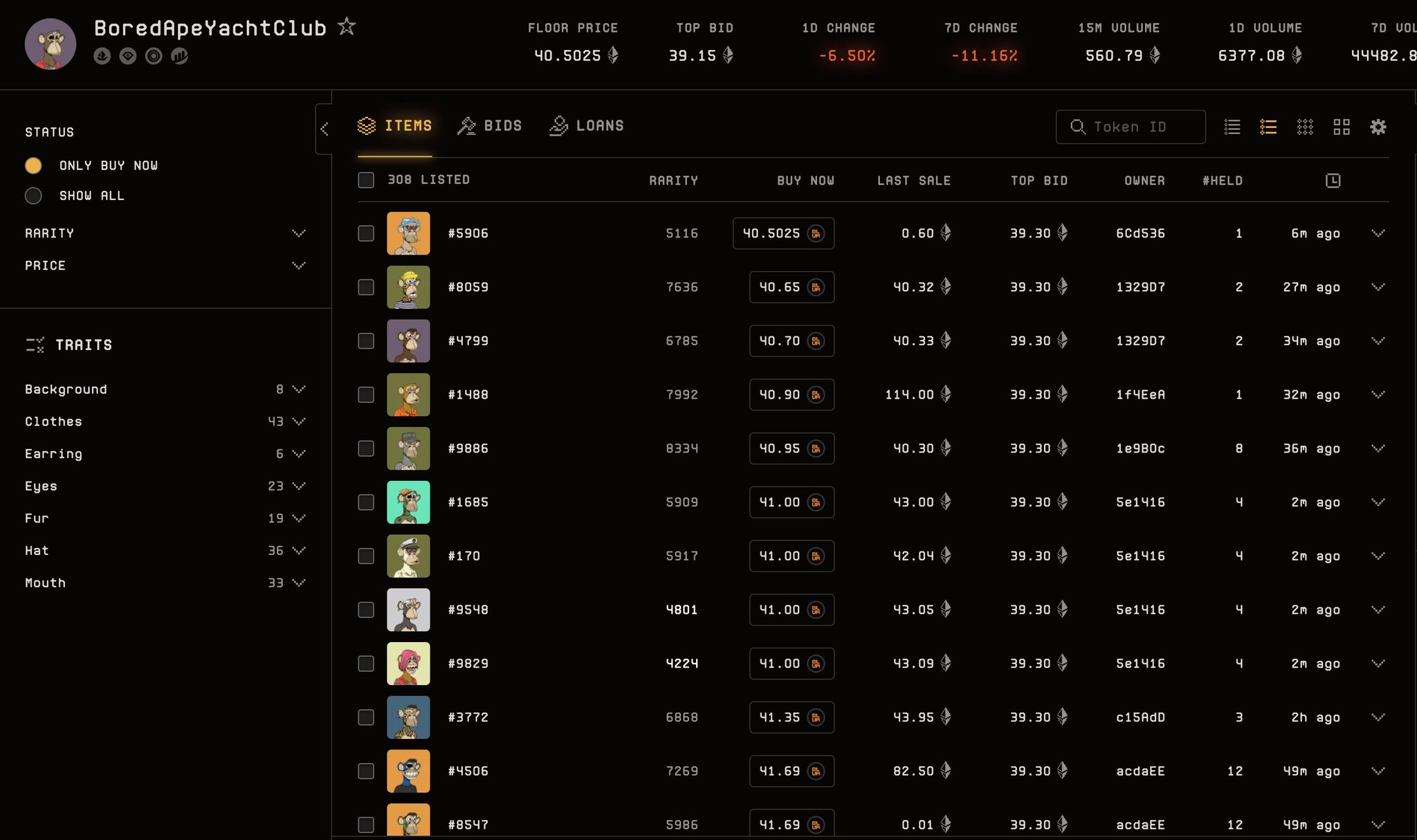Open owner c15AdD profile link
The height and width of the screenshot is (840, 1417).
[x=1140, y=718]
